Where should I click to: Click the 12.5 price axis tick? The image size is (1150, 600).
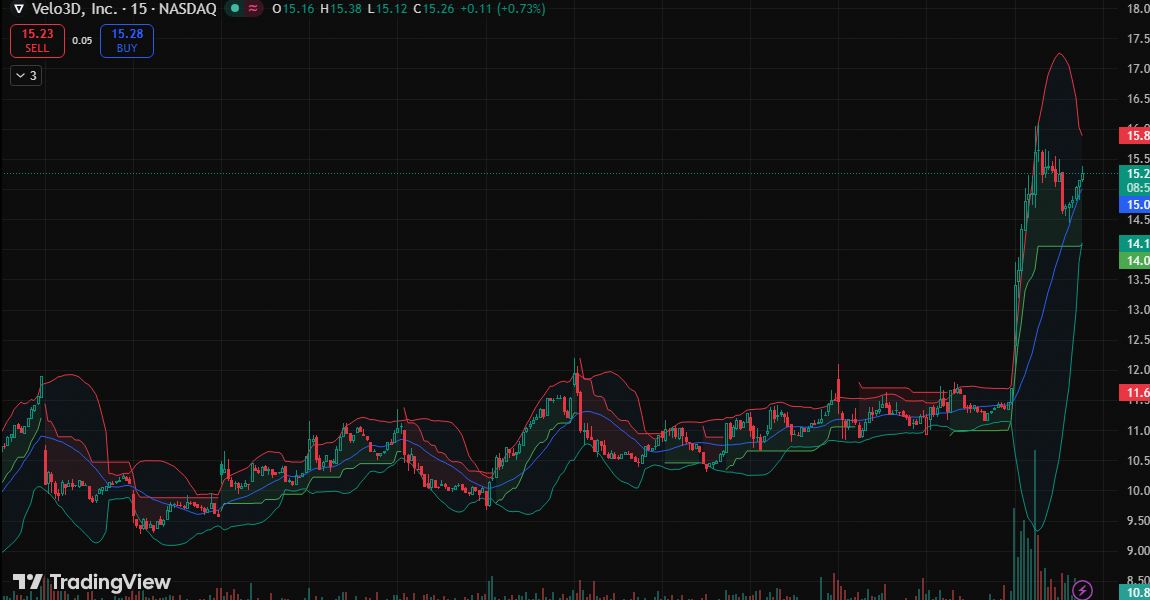1138,340
